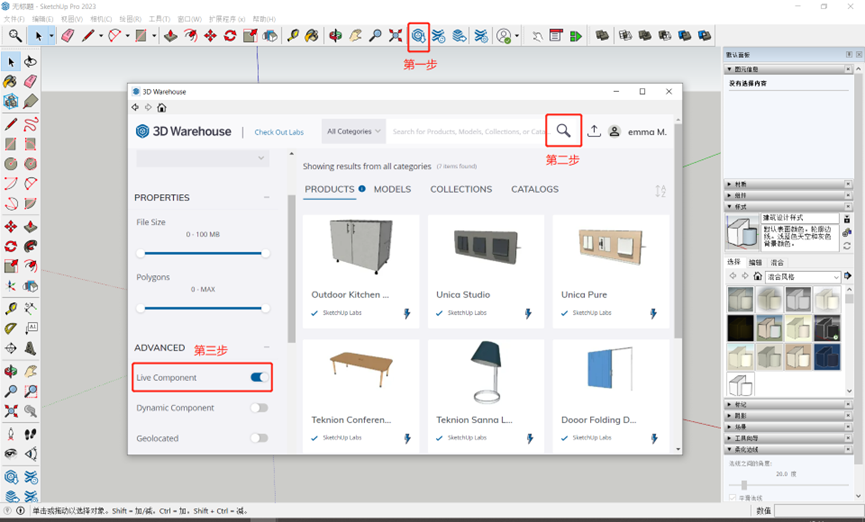This screenshot has height=522, width=865.
Task: Click the user account avatar icon
Action: pos(615,131)
